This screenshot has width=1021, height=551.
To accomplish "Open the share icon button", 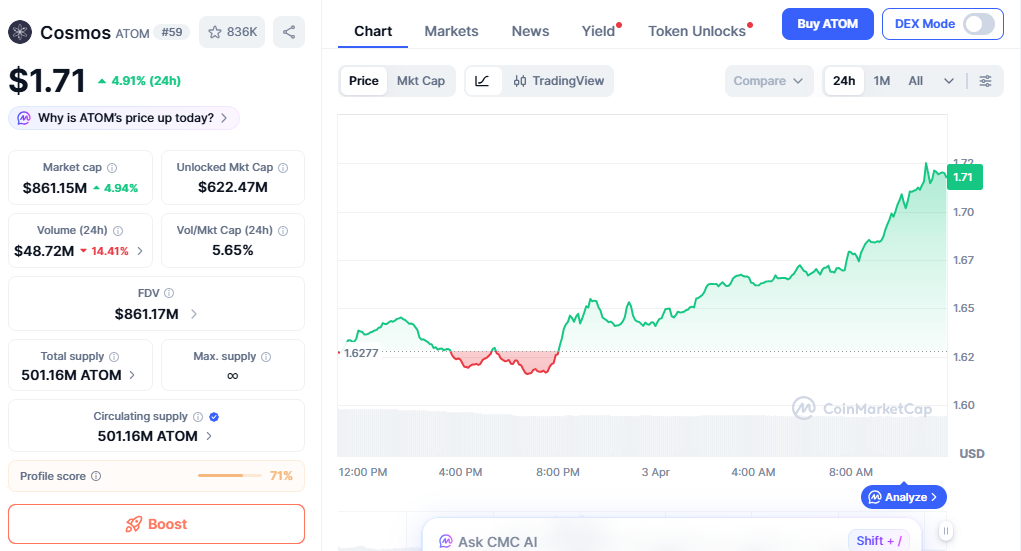I will (x=289, y=32).
